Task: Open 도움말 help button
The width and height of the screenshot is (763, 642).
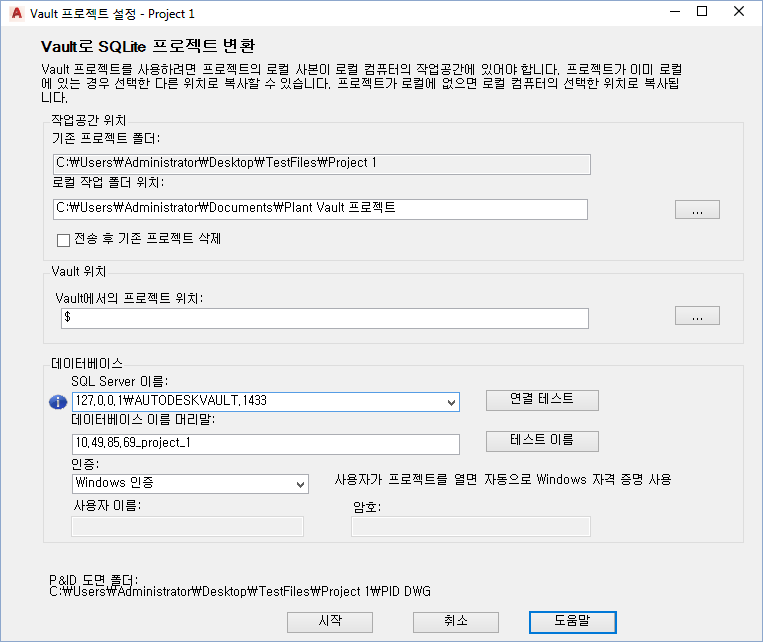Action: (x=573, y=622)
